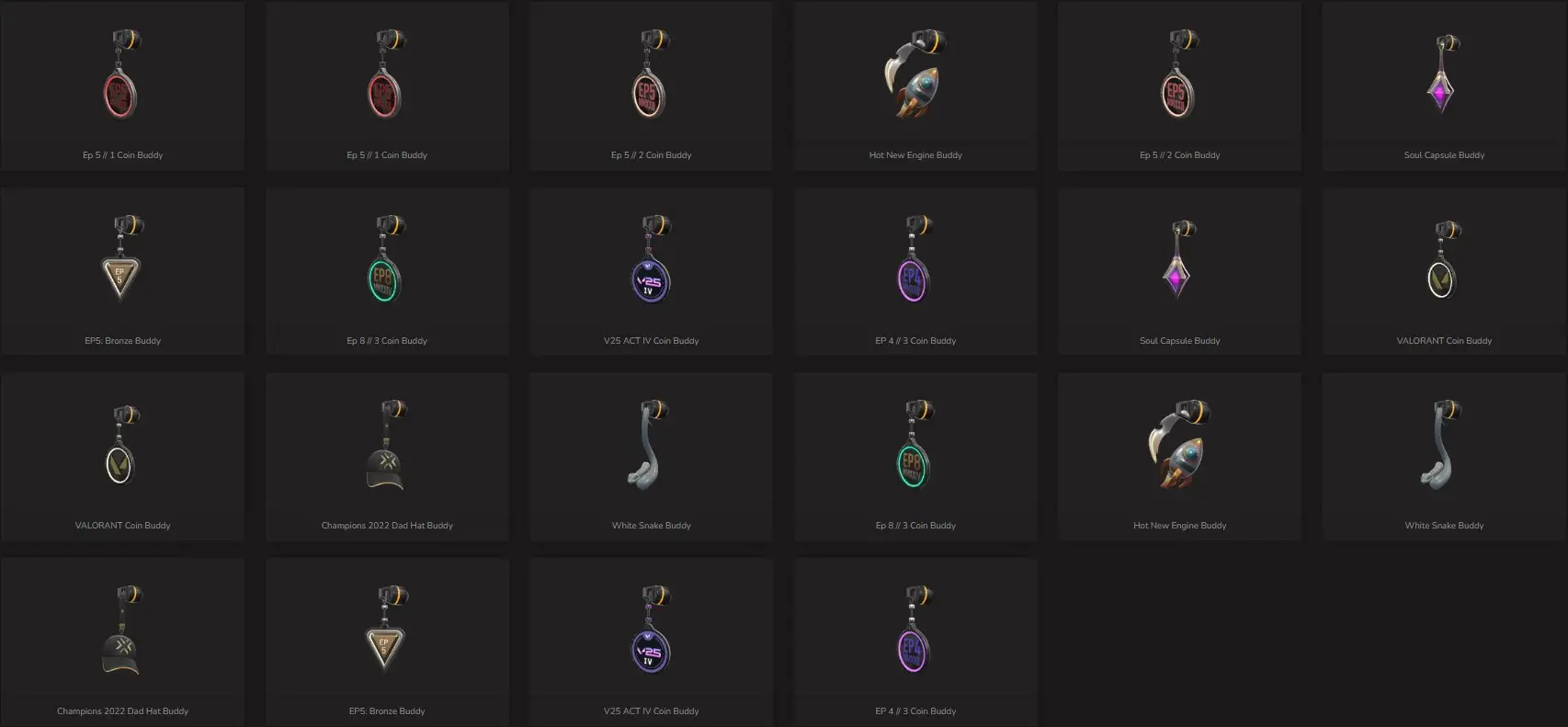Click the Ep 8 // 3 Coin Buddy label in third row
Viewport: 1568px width, 727px height.
pyautogui.click(x=915, y=526)
